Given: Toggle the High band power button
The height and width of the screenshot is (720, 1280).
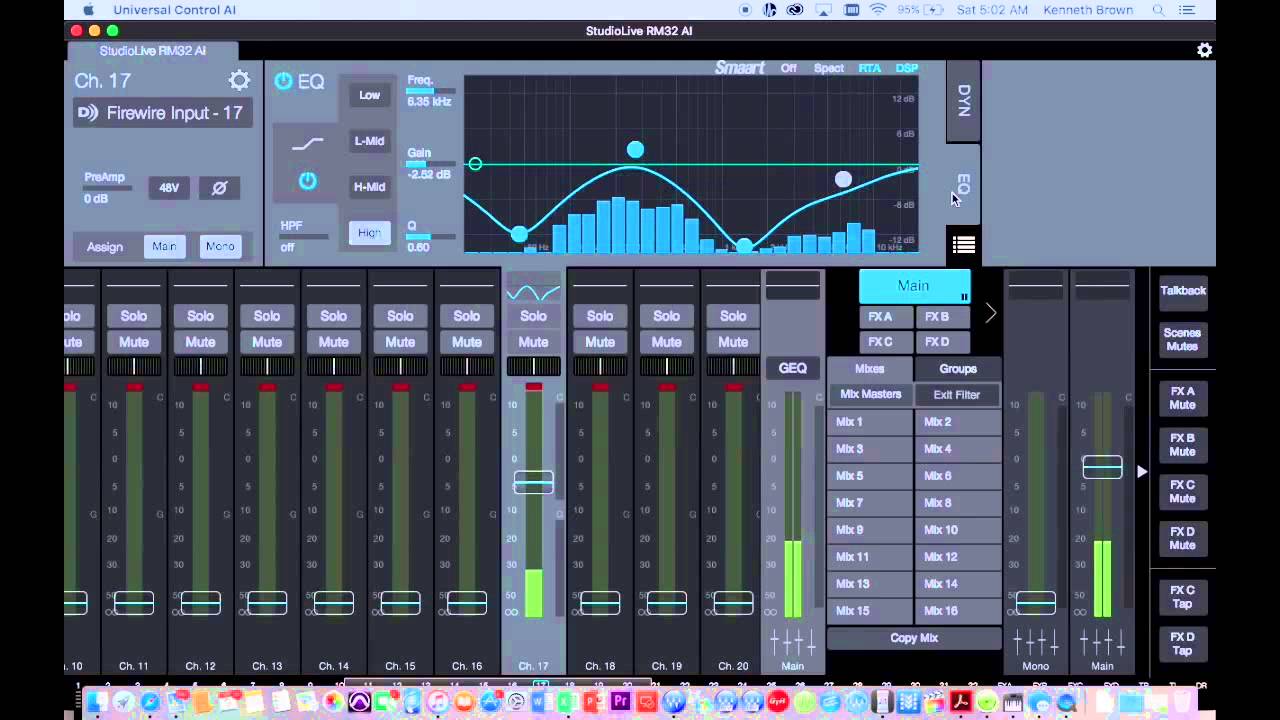Looking at the screenshot, I should (x=307, y=181).
